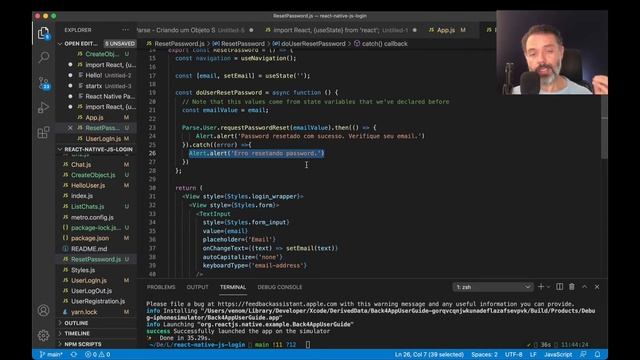Open Chat.js in file tree
Screen dimensions: 640x360
96,164
